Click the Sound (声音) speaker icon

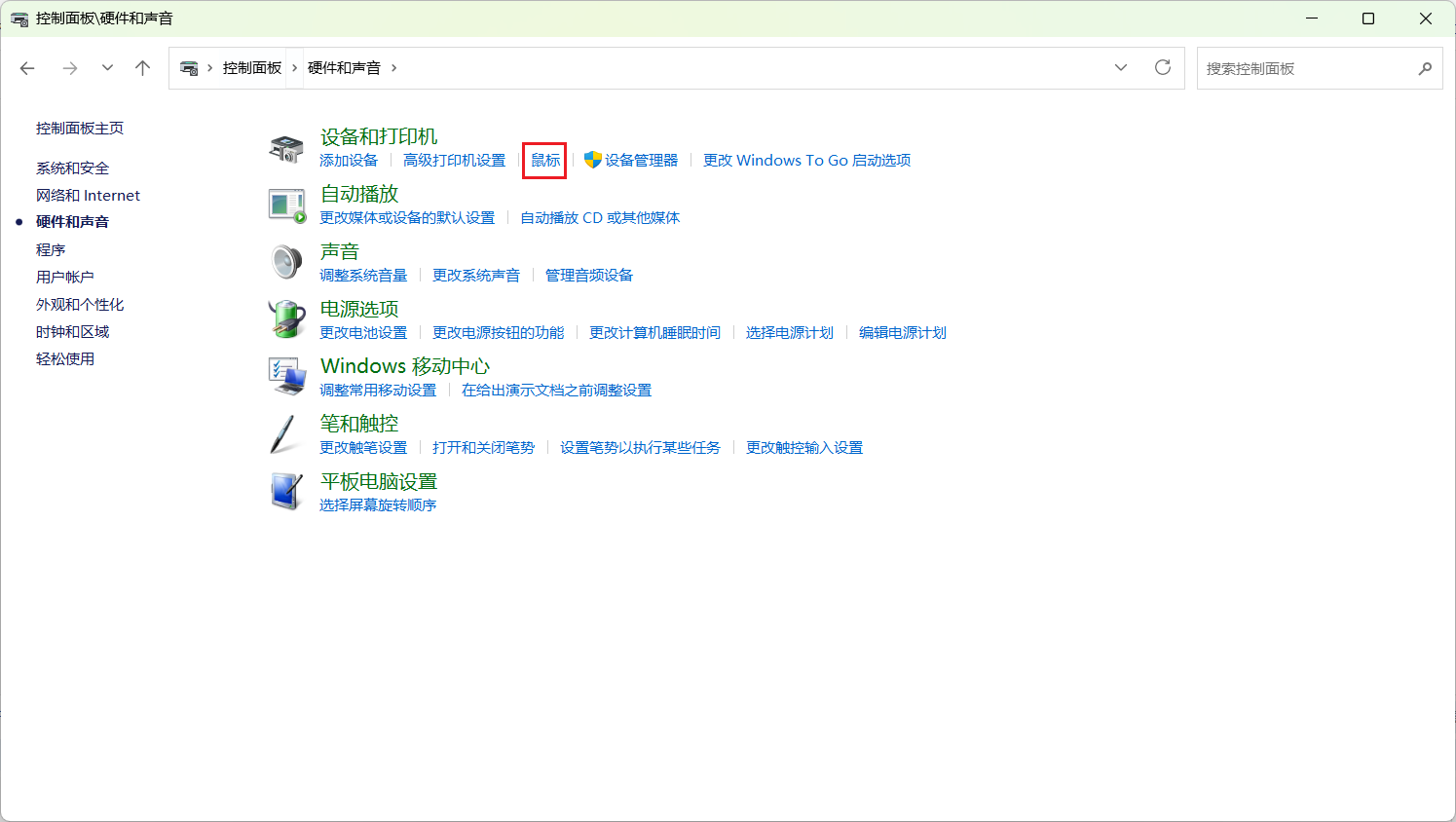(286, 263)
